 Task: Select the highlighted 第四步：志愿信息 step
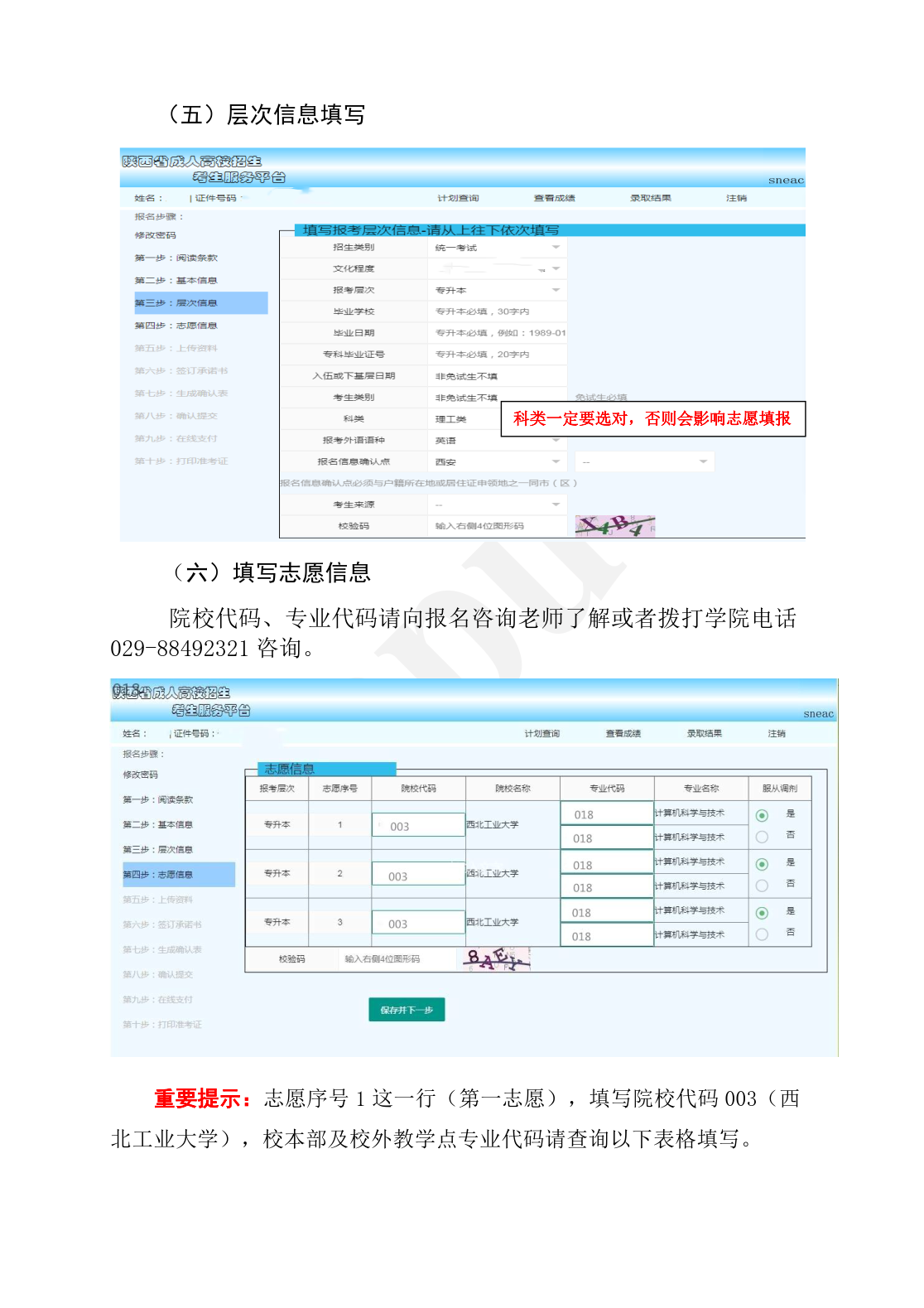pos(178,874)
